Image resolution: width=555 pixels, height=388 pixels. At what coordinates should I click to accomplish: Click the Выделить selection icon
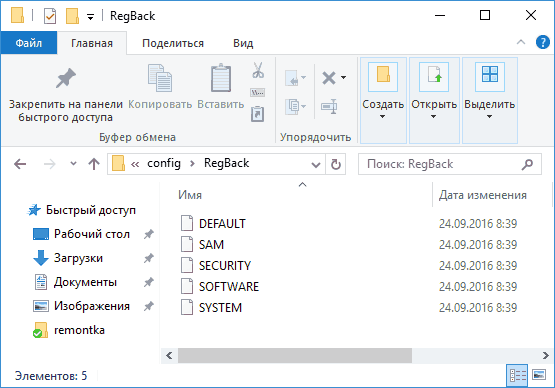tap(490, 76)
